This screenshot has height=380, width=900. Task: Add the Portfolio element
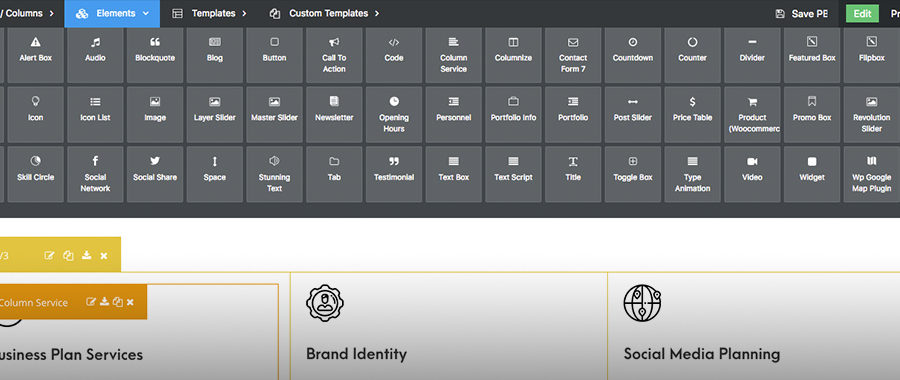pyautogui.click(x=573, y=115)
